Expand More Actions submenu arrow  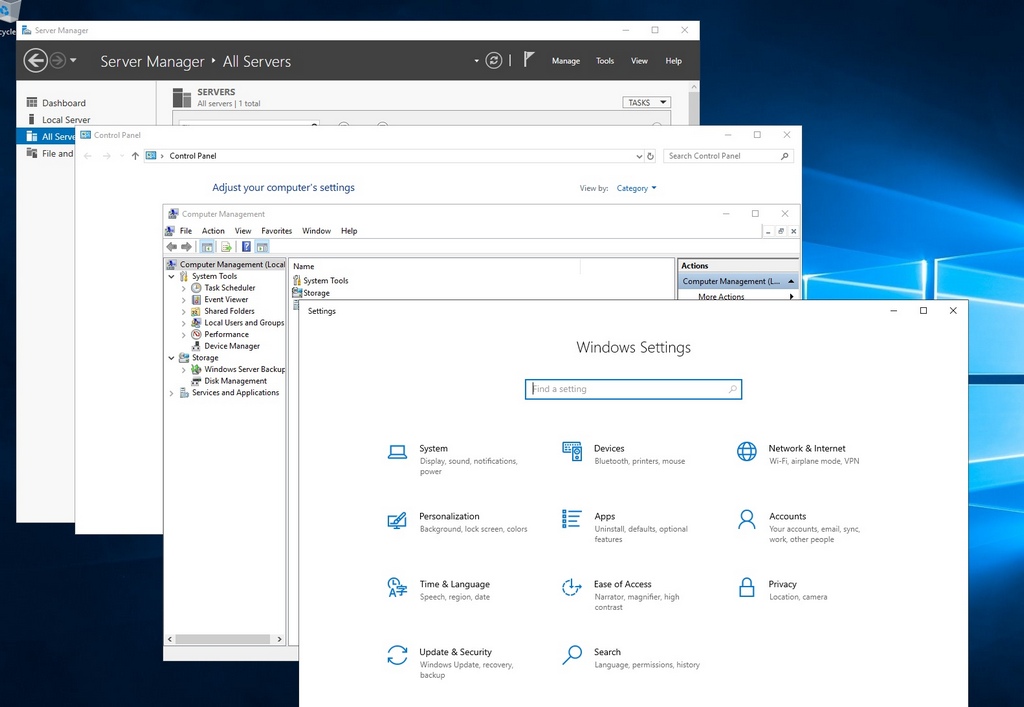tap(792, 296)
